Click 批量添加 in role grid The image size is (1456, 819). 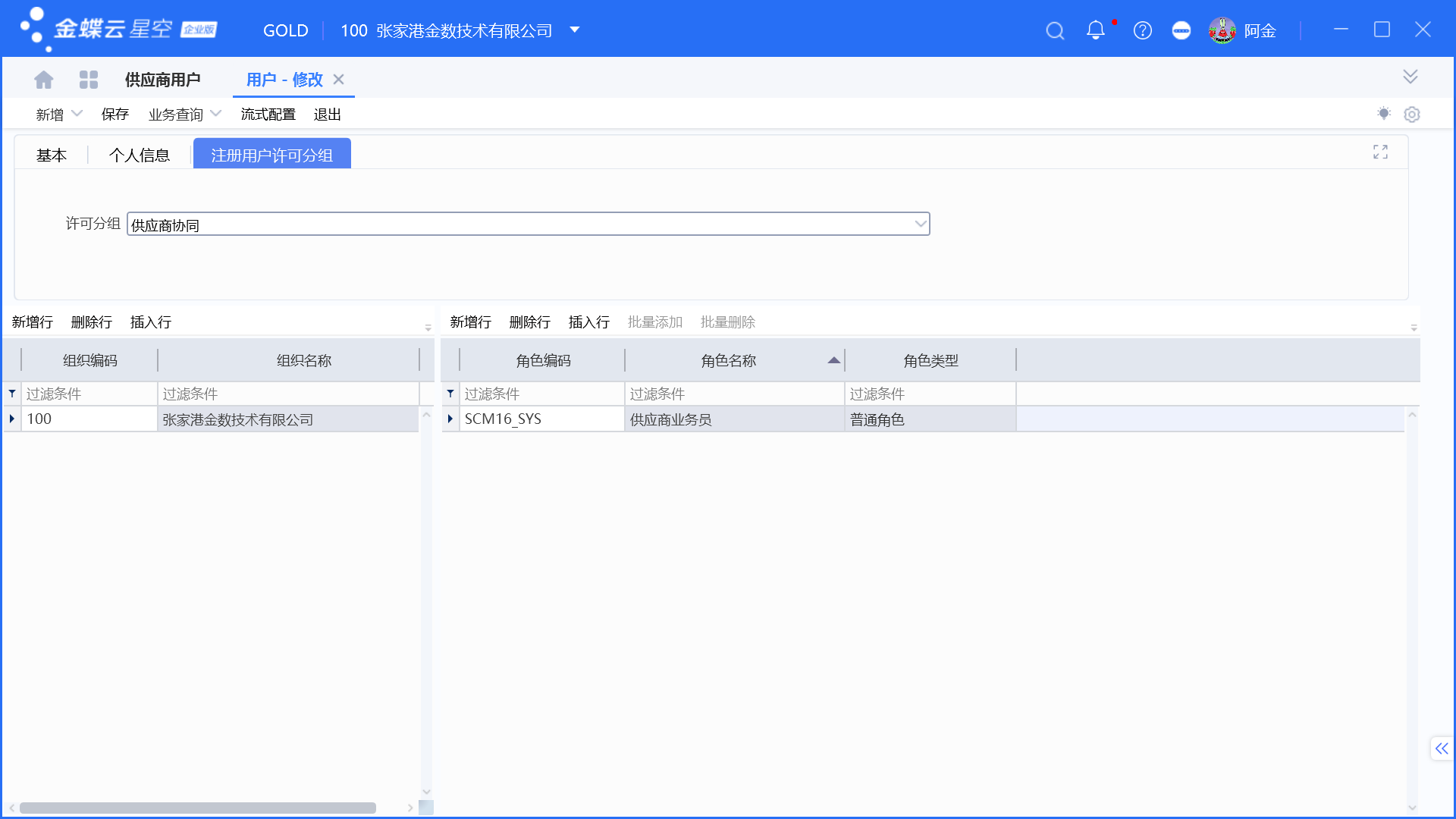[655, 322]
